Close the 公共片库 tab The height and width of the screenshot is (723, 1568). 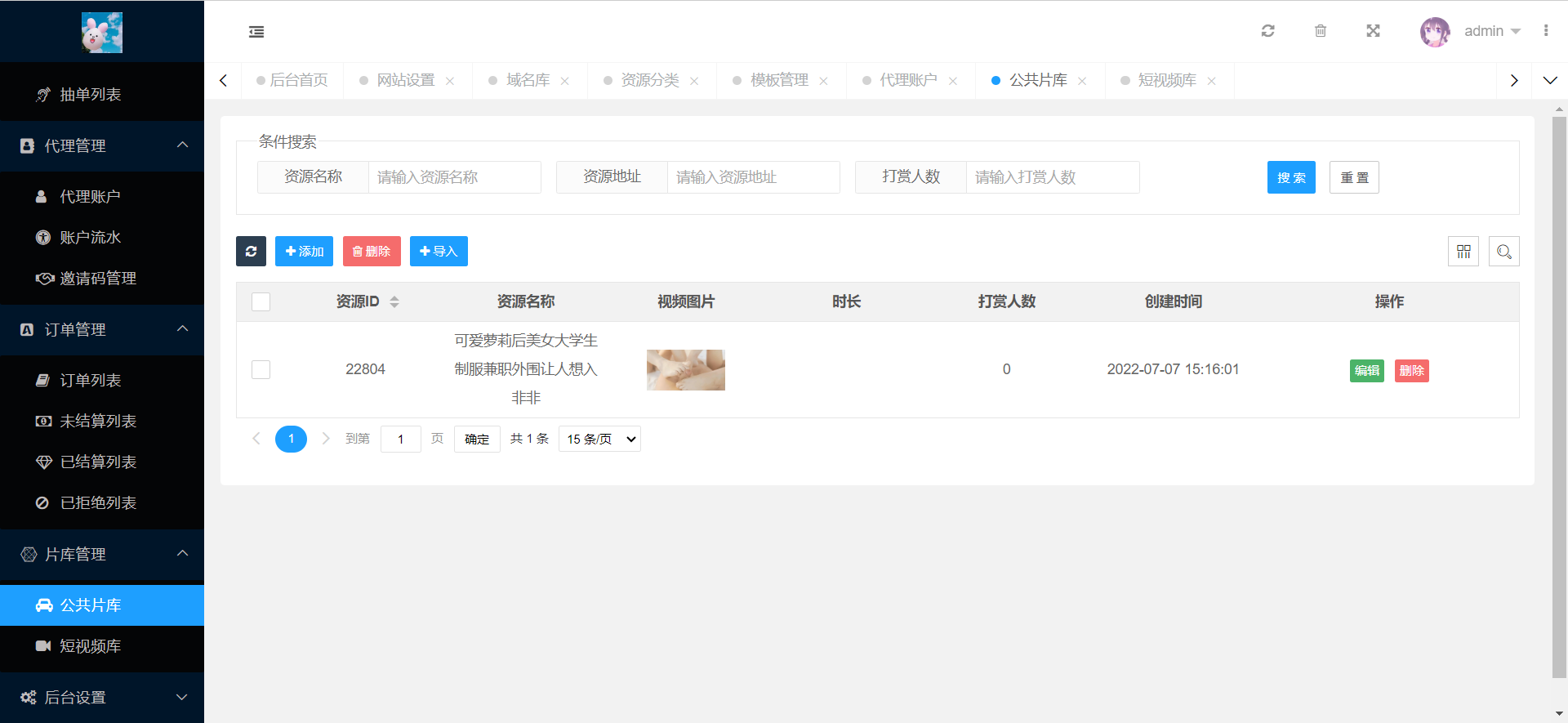click(1082, 81)
